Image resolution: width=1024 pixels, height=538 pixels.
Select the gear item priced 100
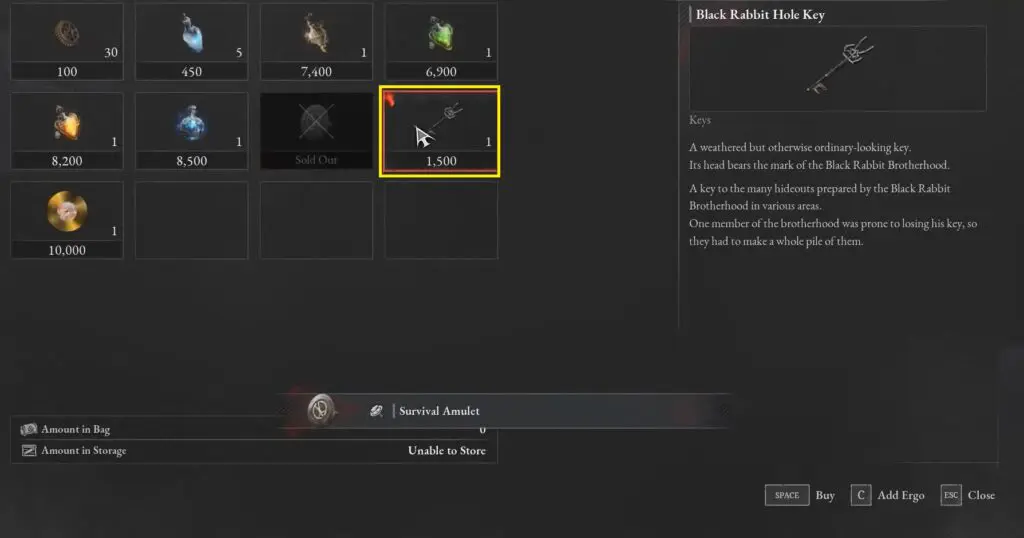[67, 42]
